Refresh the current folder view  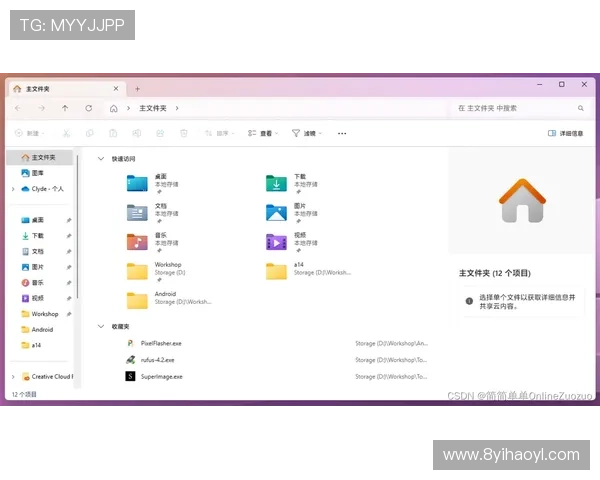[89, 108]
